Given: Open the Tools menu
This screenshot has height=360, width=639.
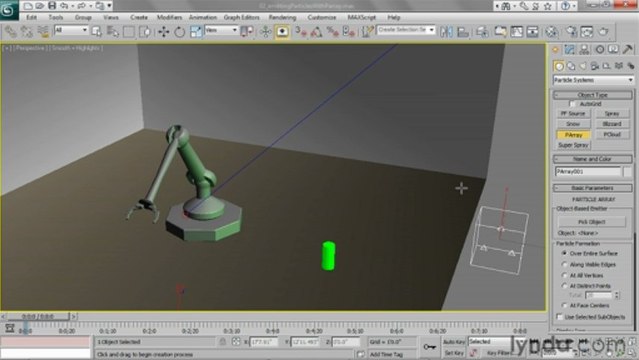Looking at the screenshot, I should tap(56, 18).
